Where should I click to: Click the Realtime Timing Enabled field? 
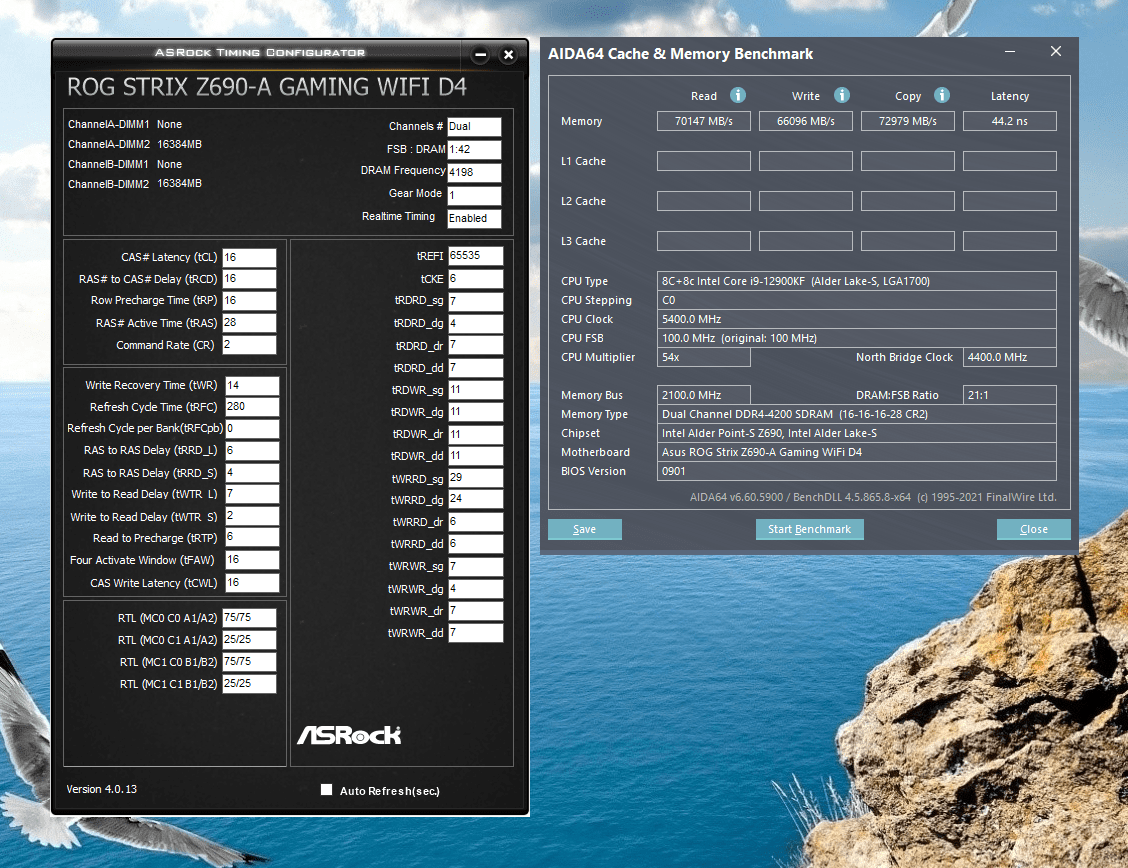474,219
